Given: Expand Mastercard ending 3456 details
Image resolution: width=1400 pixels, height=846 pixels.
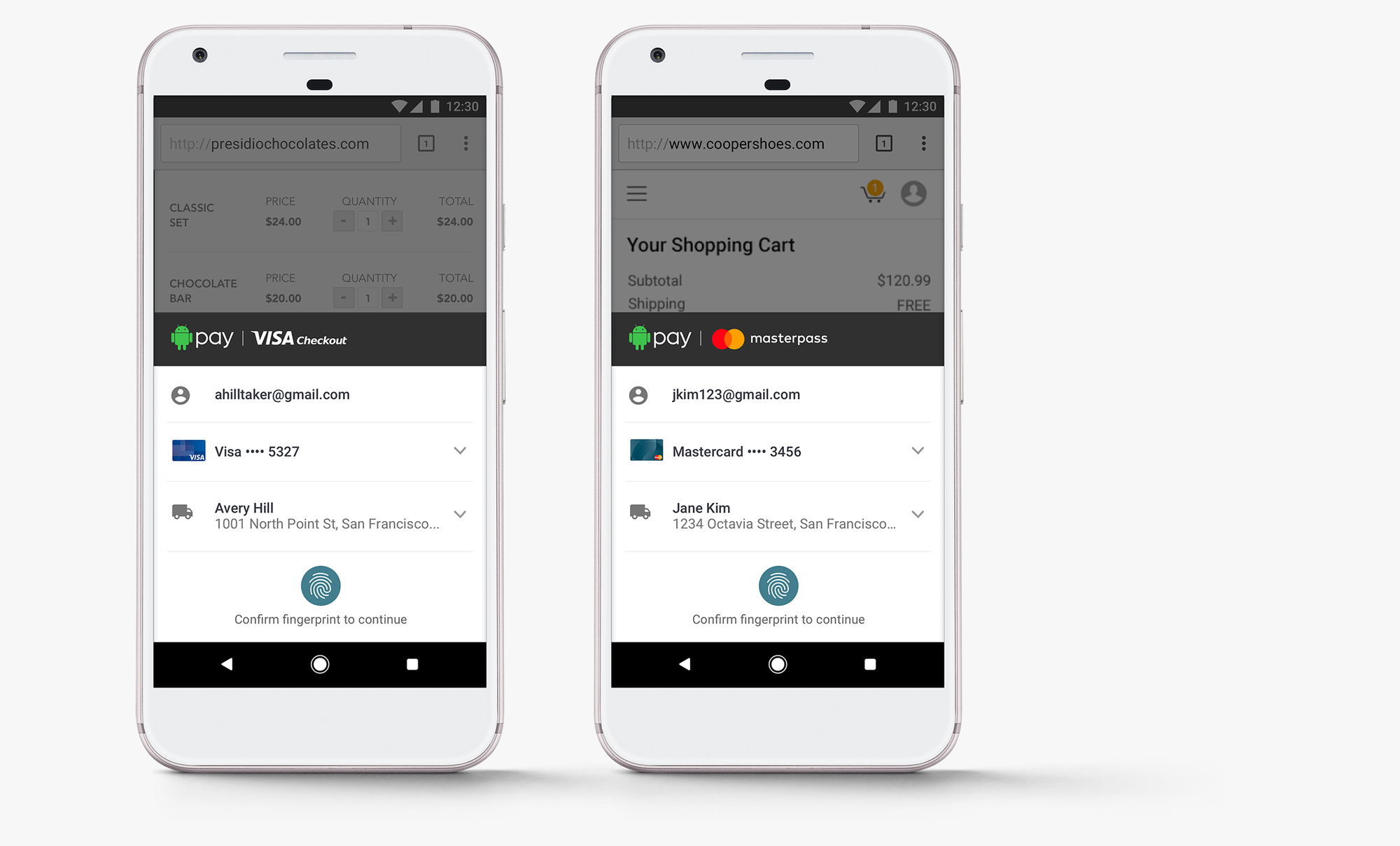Looking at the screenshot, I should [917, 451].
